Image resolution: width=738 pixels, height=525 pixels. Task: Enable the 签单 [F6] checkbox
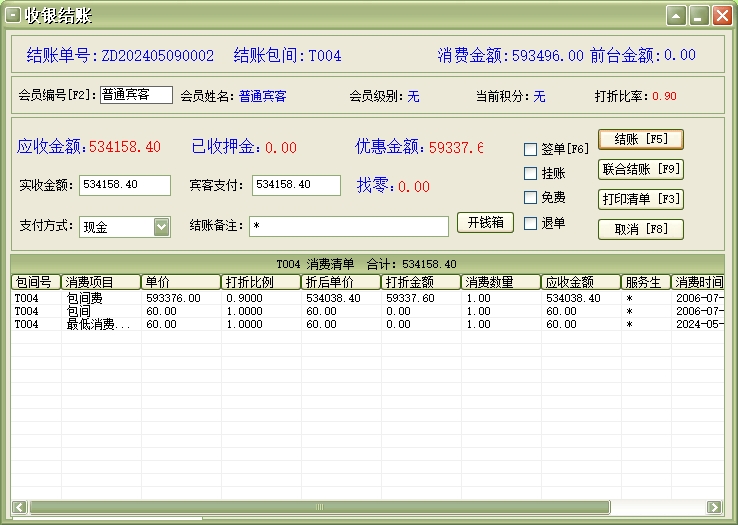[x=531, y=150]
